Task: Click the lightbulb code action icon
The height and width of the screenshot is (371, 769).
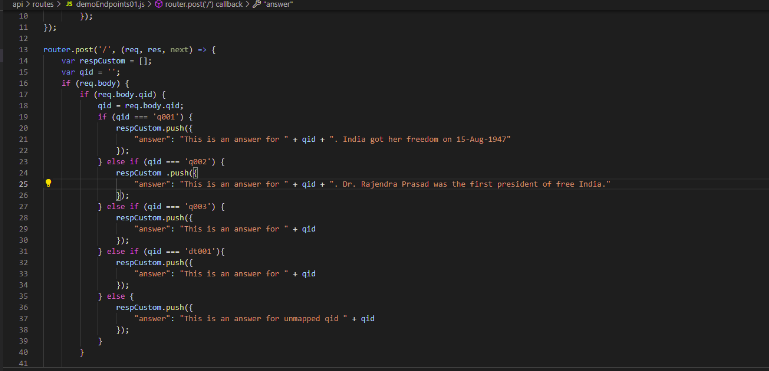Action: [48, 183]
